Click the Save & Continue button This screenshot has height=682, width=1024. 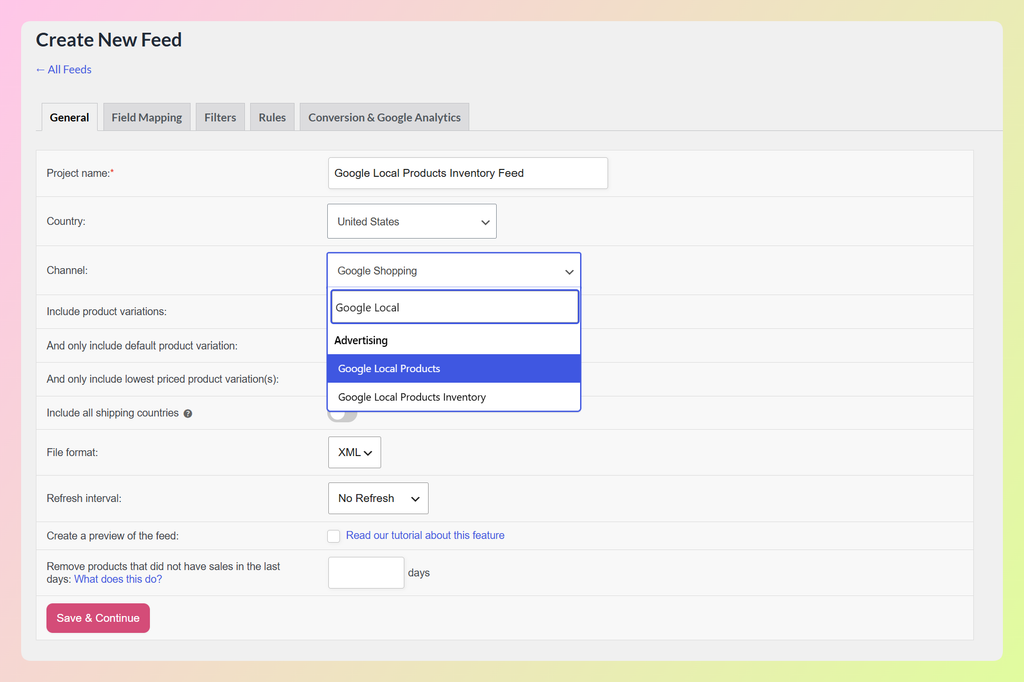(x=98, y=618)
